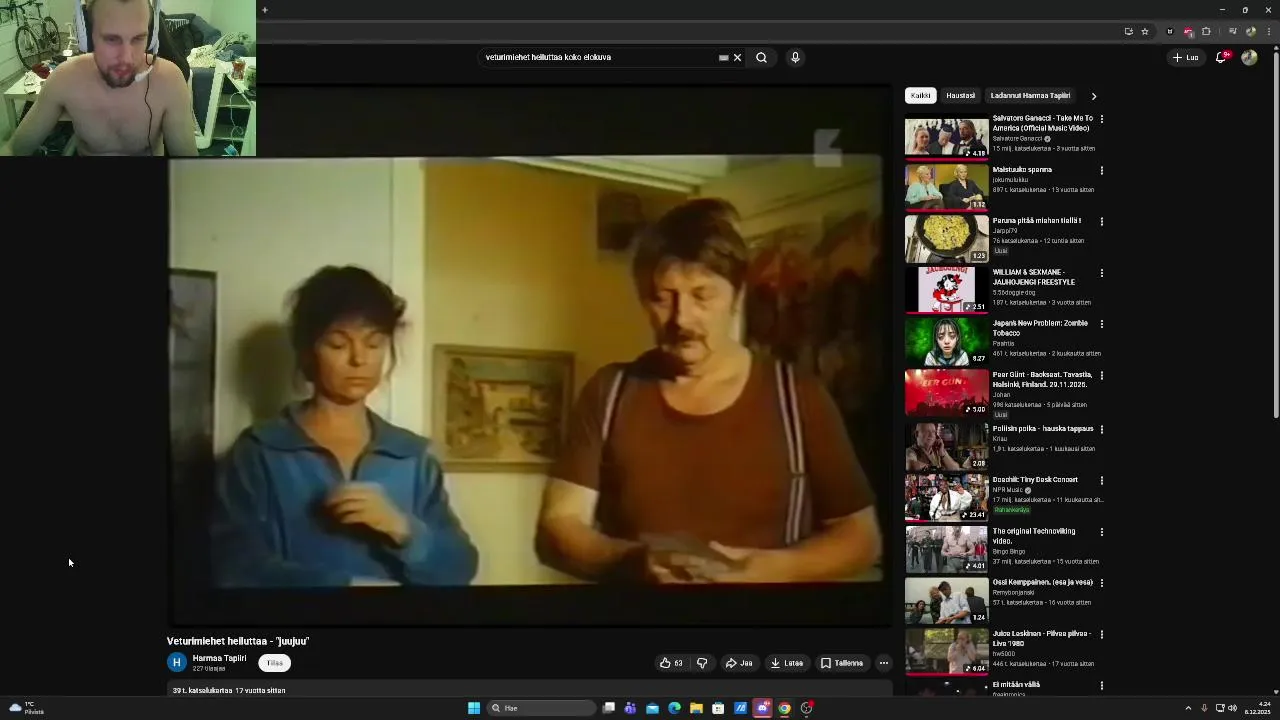Open the weather widget on the taskbar
This screenshot has height=720, width=1280.
coord(26,708)
